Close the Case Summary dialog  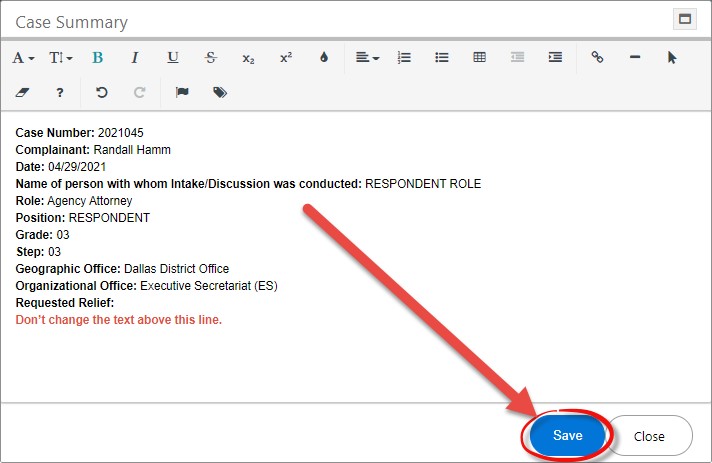click(649, 436)
